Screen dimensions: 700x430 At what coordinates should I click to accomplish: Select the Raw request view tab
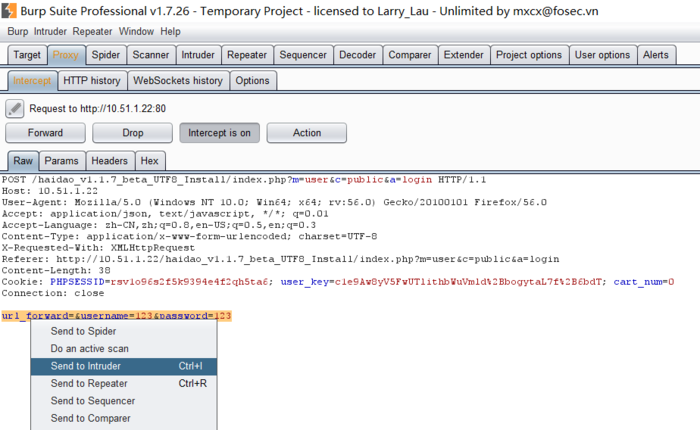(x=23, y=161)
